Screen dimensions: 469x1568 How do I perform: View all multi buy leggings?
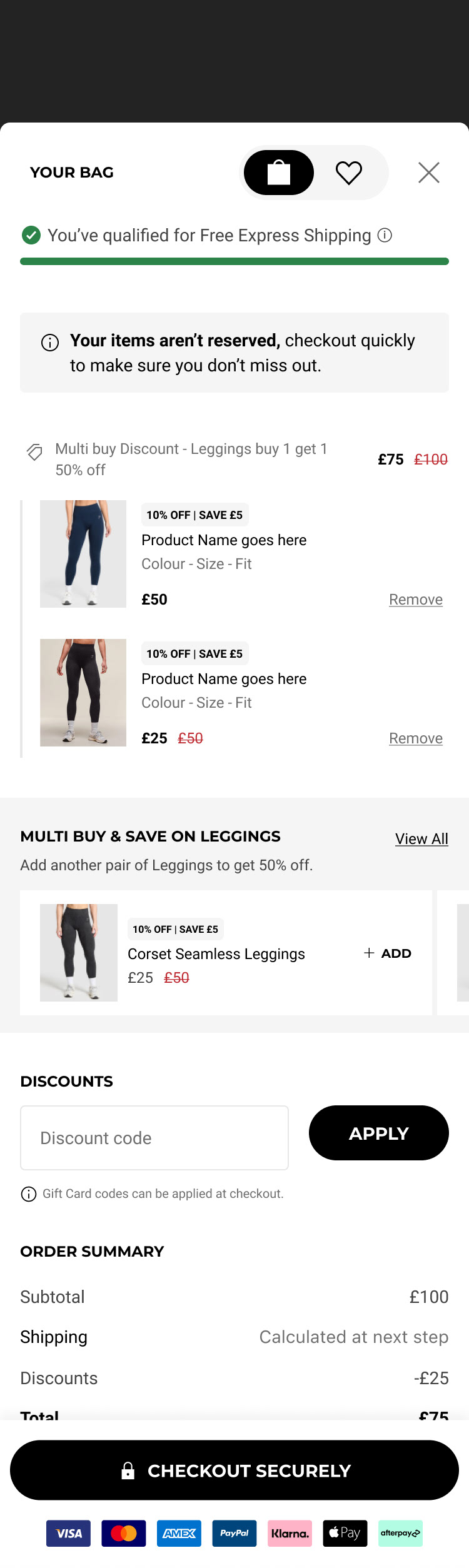click(x=421, y=839)
